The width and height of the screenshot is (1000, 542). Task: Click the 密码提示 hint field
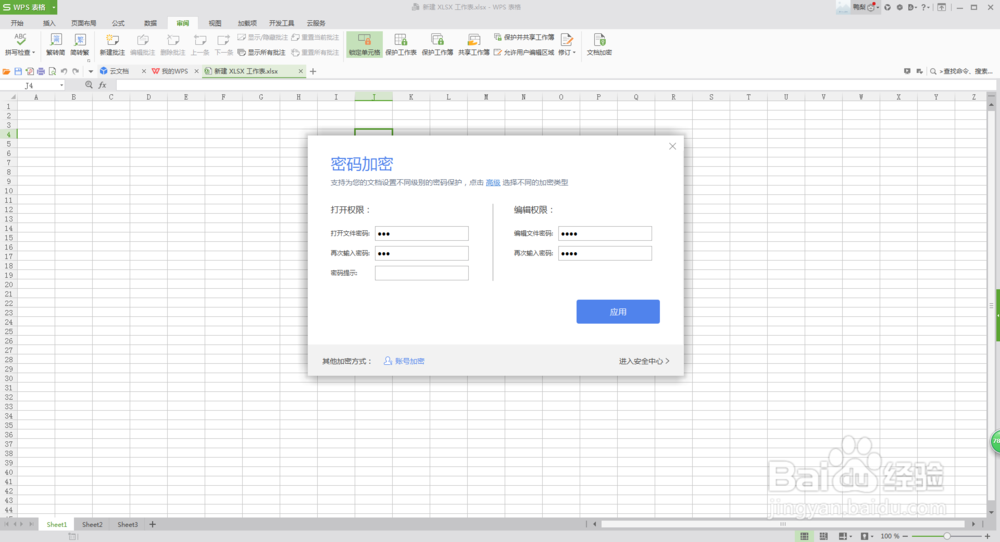422,273
